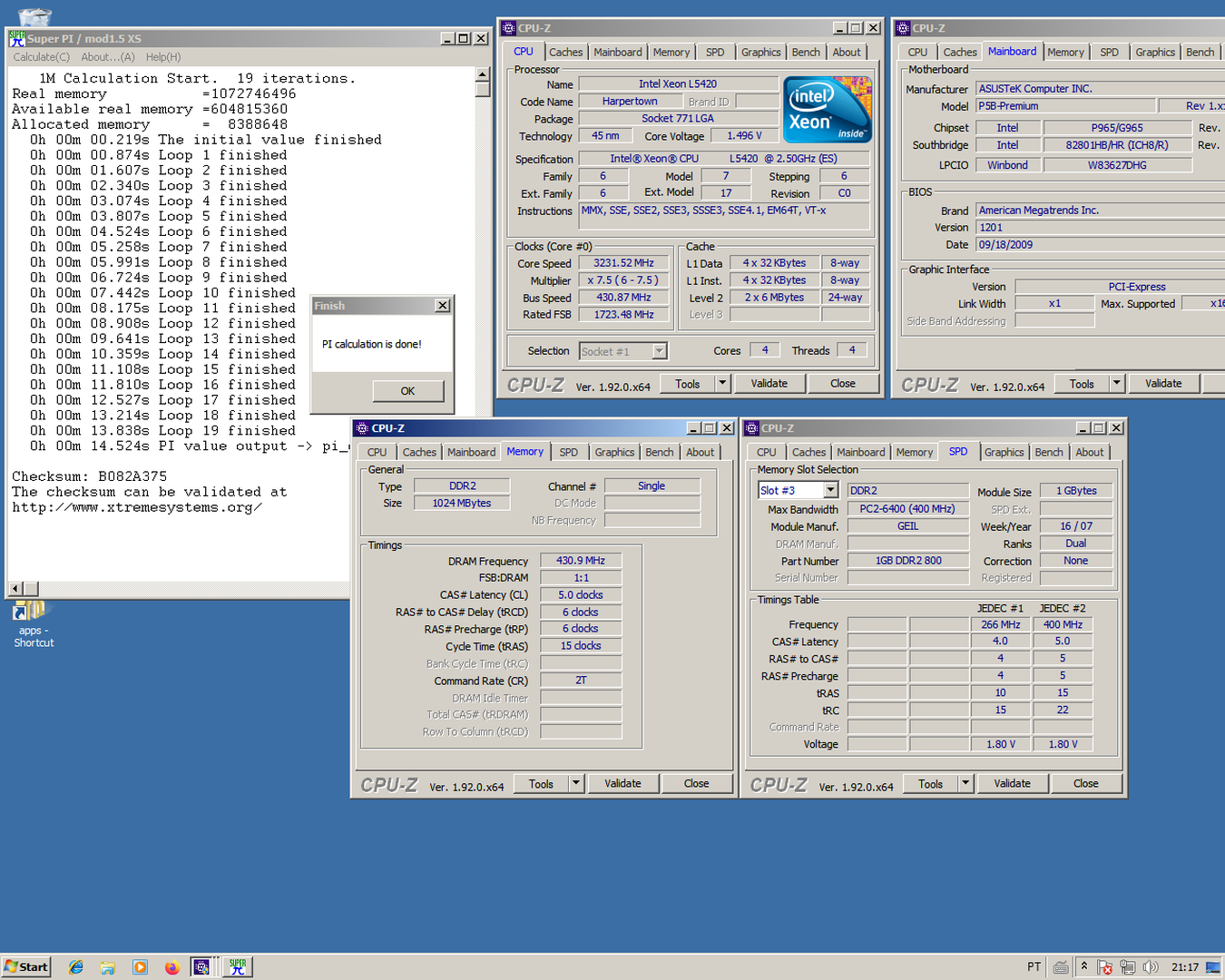Open Internet Explorer from the taskbar

coord(76,967)
